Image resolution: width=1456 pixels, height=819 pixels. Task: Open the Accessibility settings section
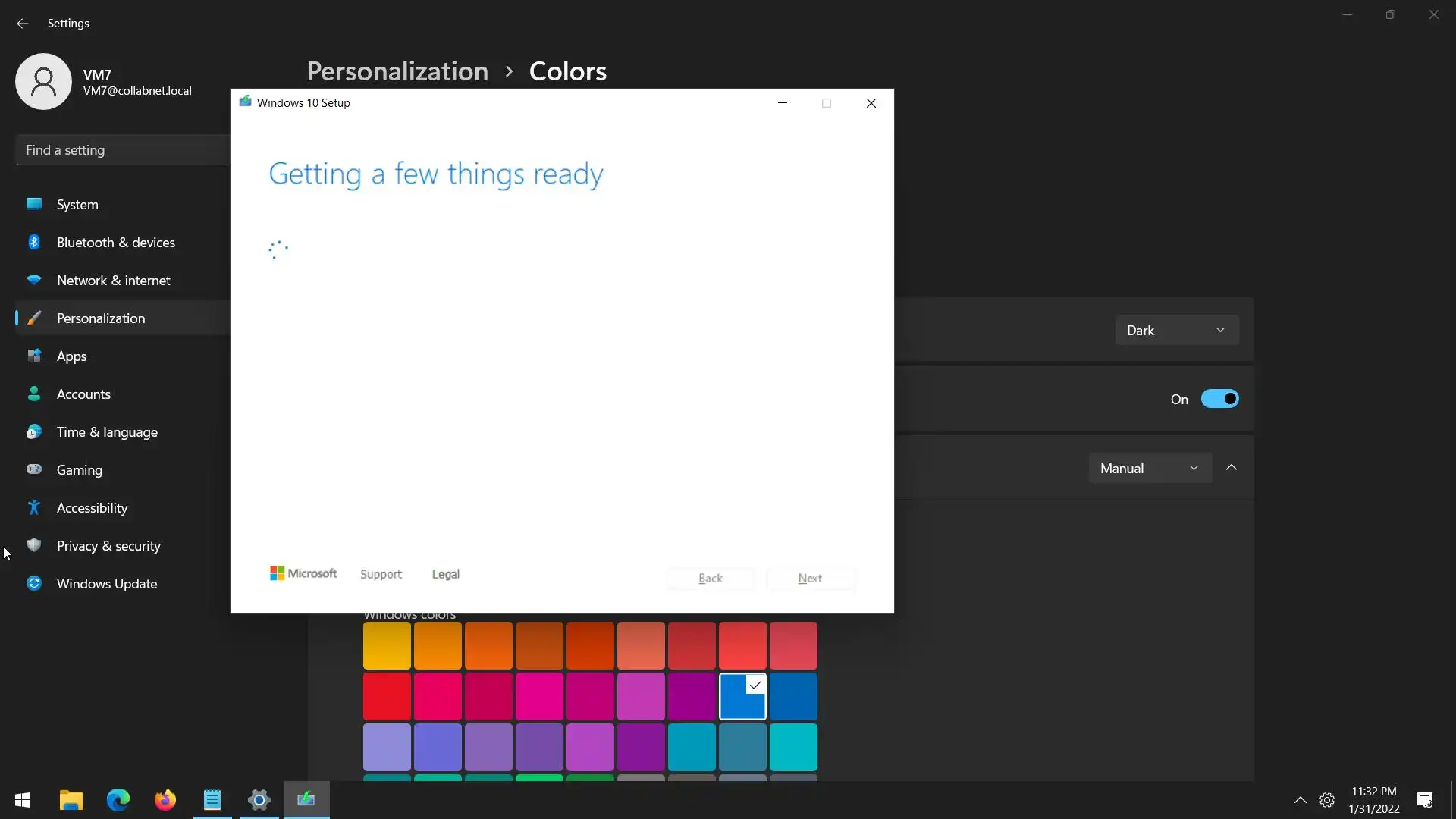click(x=92, y=508)
